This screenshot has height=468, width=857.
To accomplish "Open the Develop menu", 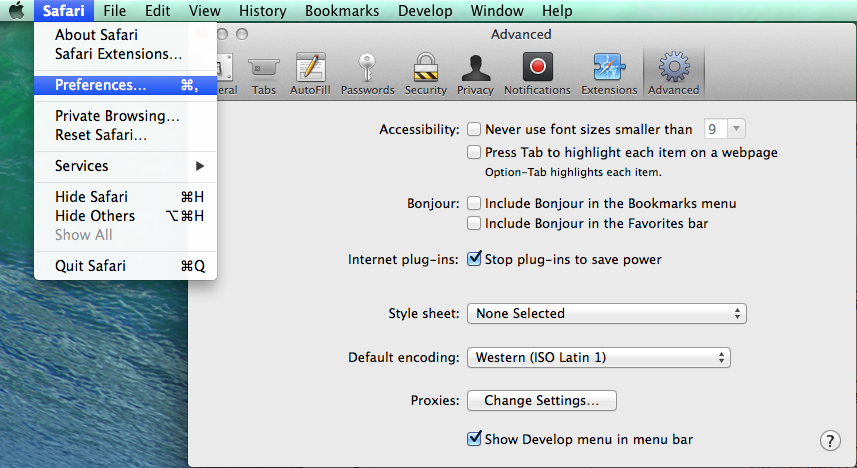I will pyautogui.click(x=425, y=10).
